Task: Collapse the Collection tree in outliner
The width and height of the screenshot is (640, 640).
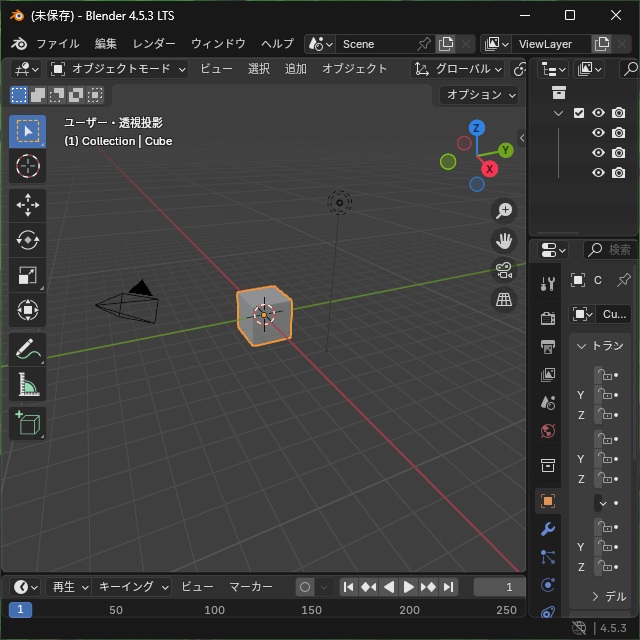Action: [558, 113]
